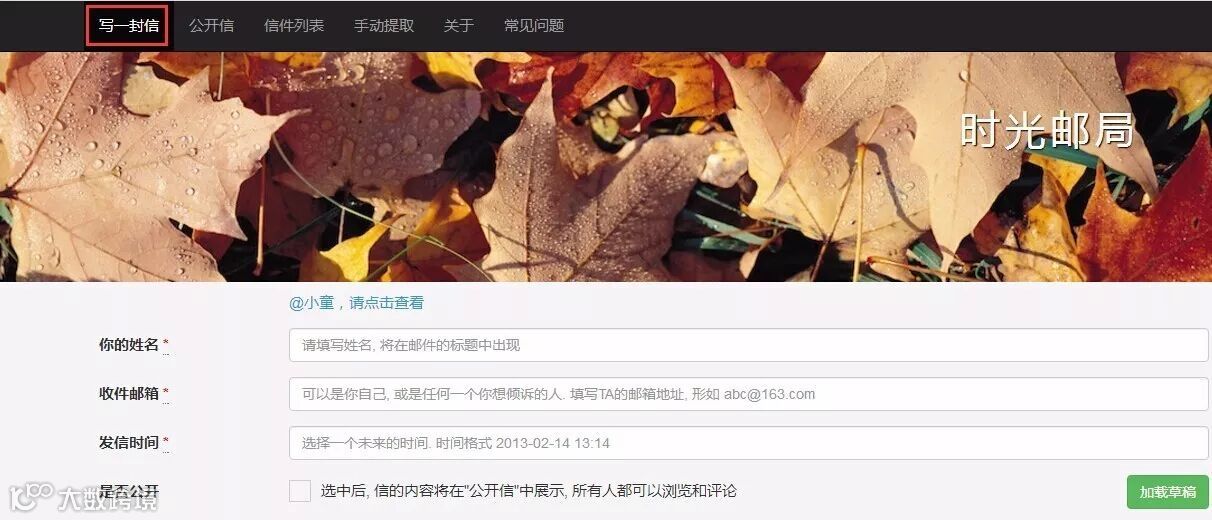The height and width of the screenshot is (520, 1212).
Task: Click the autumn leaves banner image
Action: click(606, 167)
